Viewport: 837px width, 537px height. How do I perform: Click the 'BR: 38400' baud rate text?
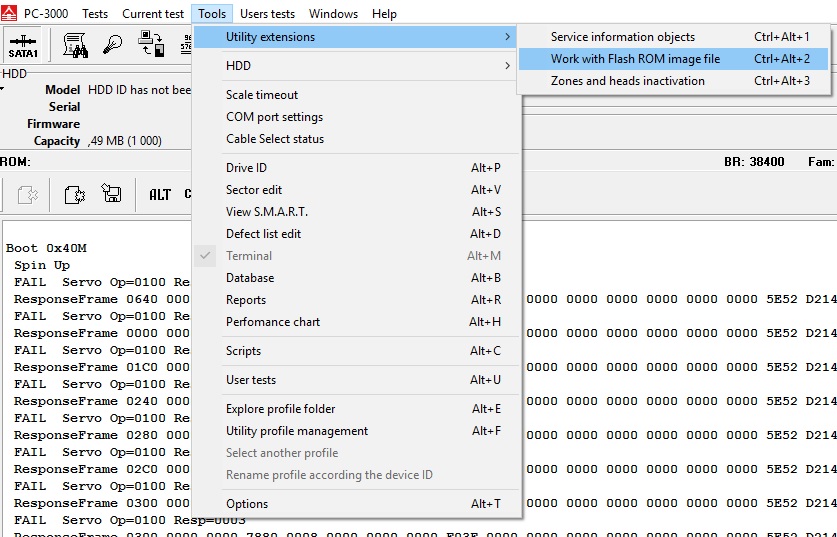(x=754, y=162)
